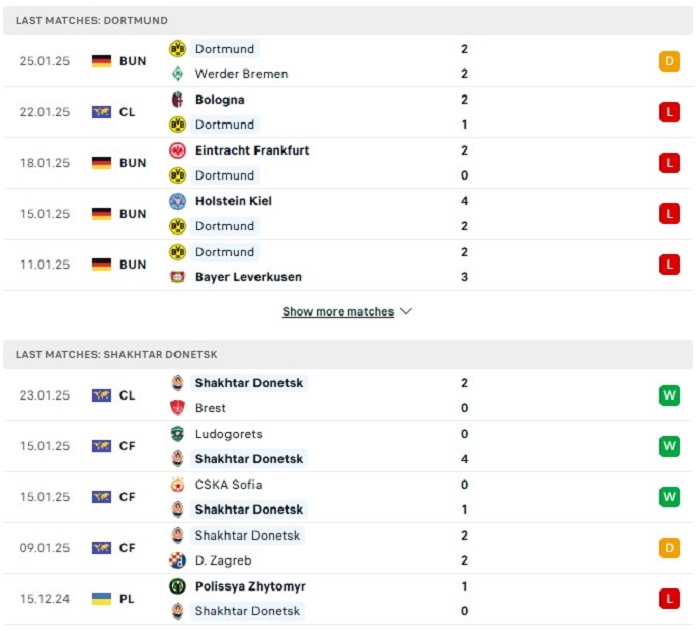Viewport: 700px width, 631px height.
Task: Click the Ludogorets club crest
Action: (177, 434)
